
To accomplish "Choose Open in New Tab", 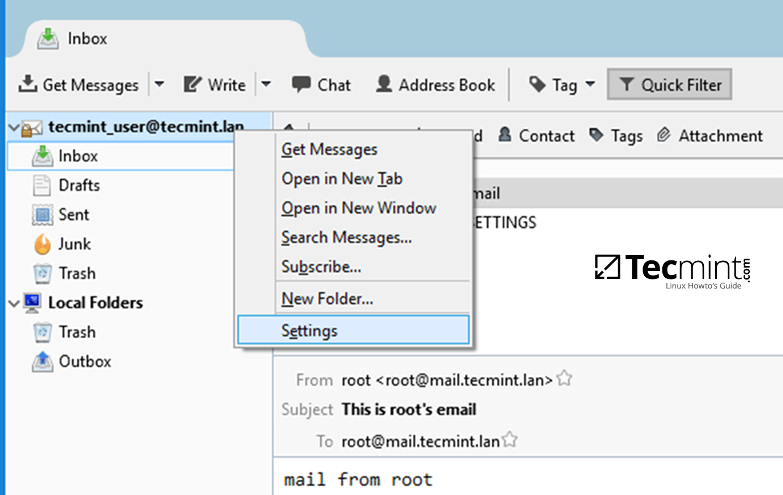I will 354,179.
